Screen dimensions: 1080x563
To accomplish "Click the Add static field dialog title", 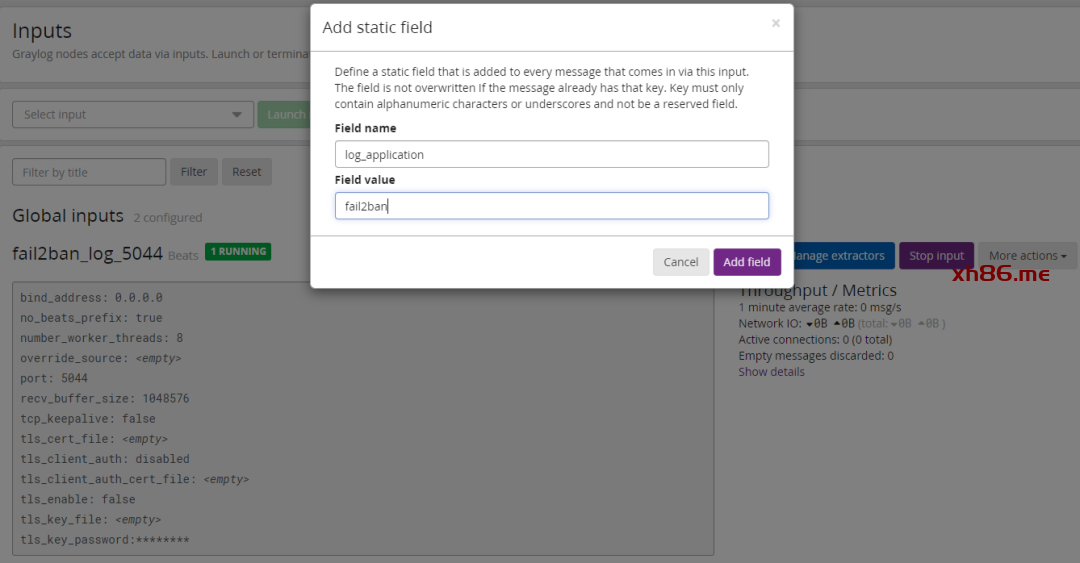I will (x=377, y=28).
